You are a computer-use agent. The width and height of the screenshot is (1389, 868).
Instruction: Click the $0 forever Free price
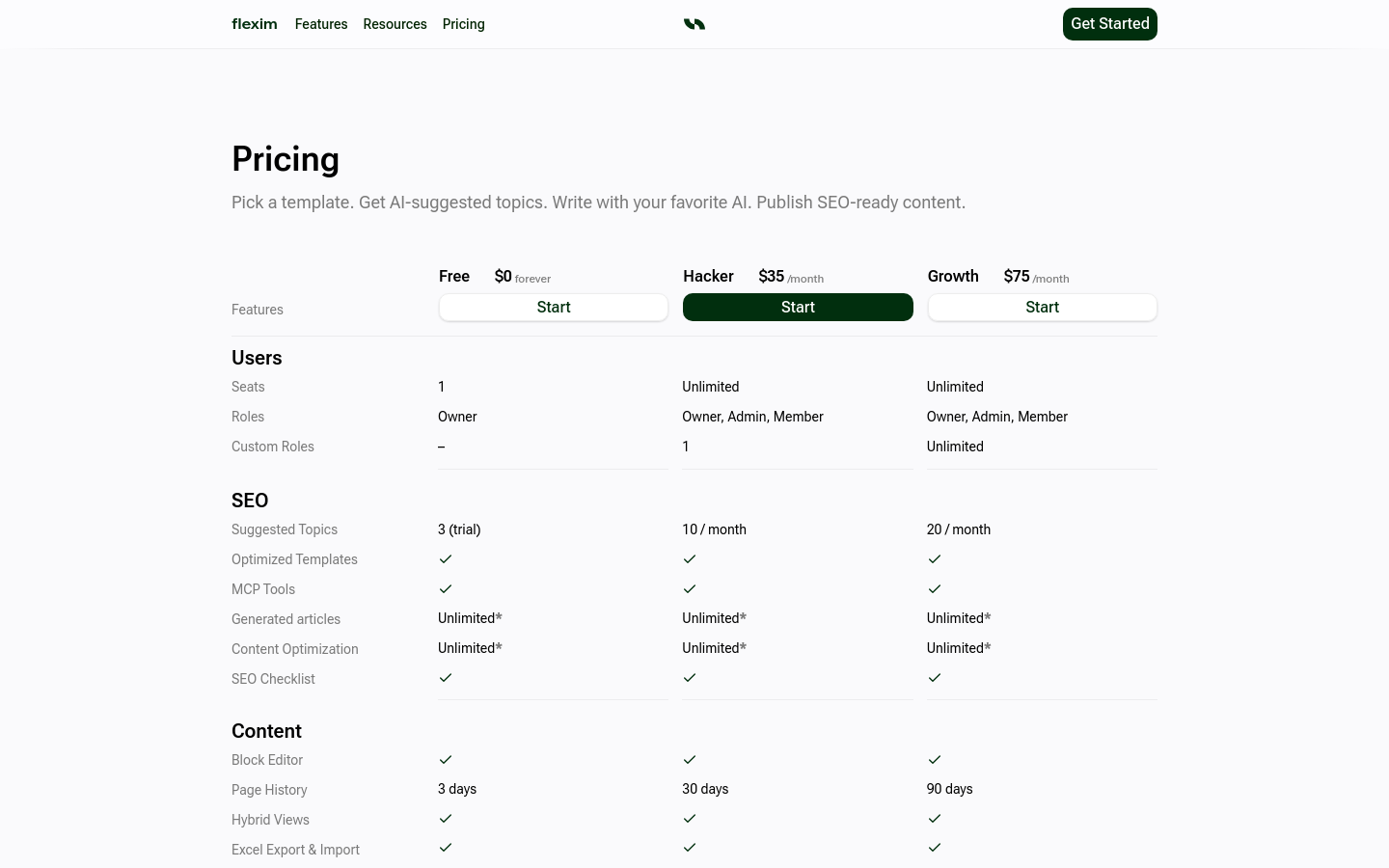pyautogui.click(x=523, y=277)
